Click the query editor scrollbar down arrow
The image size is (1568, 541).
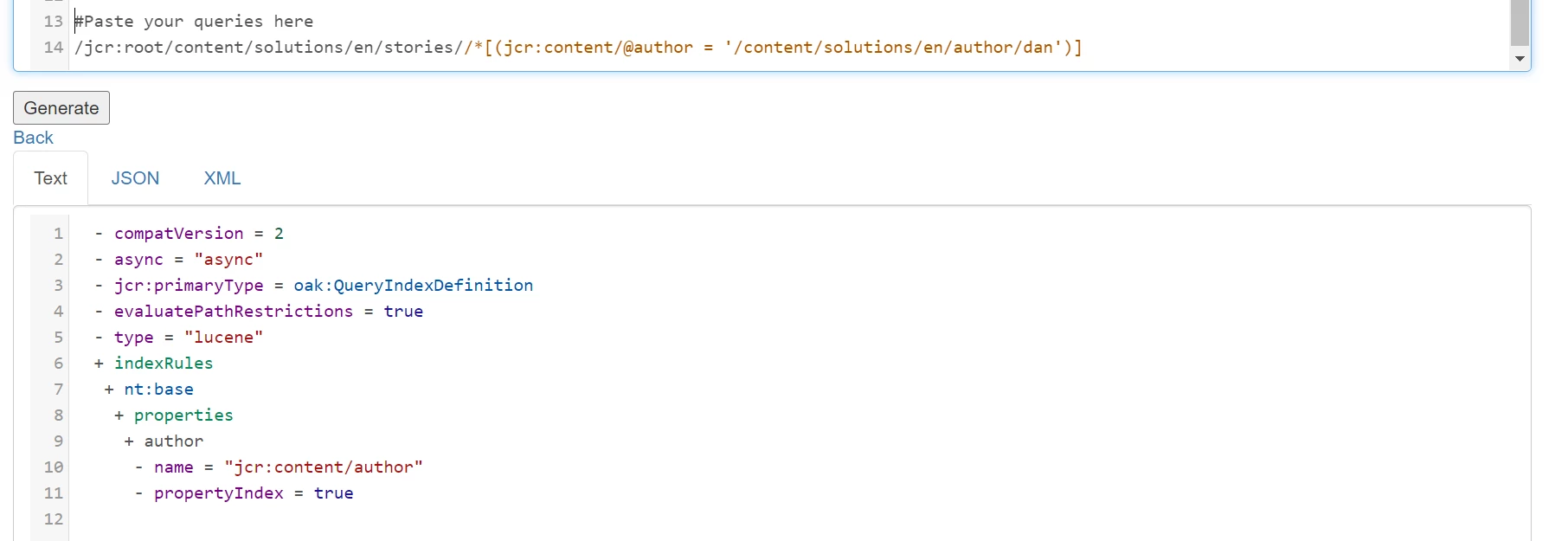(x=1520, y=59)
